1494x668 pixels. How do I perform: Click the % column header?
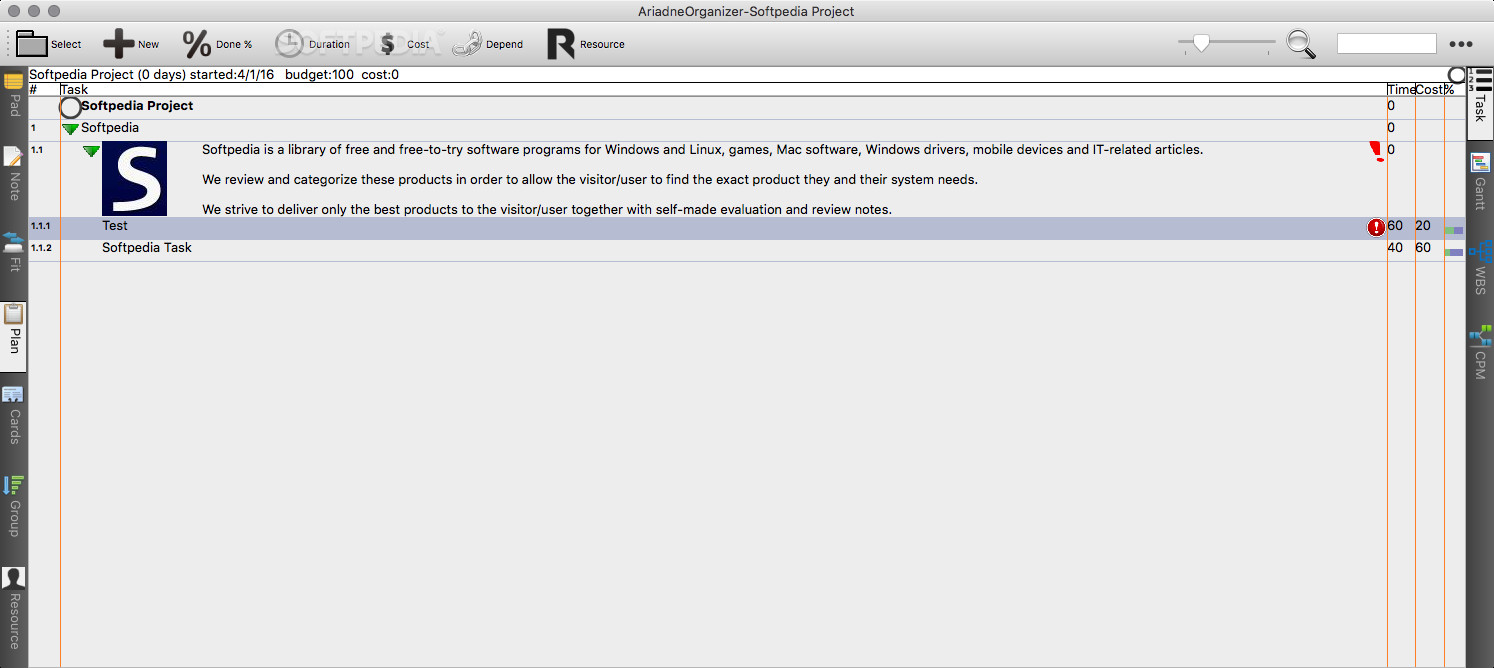[x=1449, y=90]
